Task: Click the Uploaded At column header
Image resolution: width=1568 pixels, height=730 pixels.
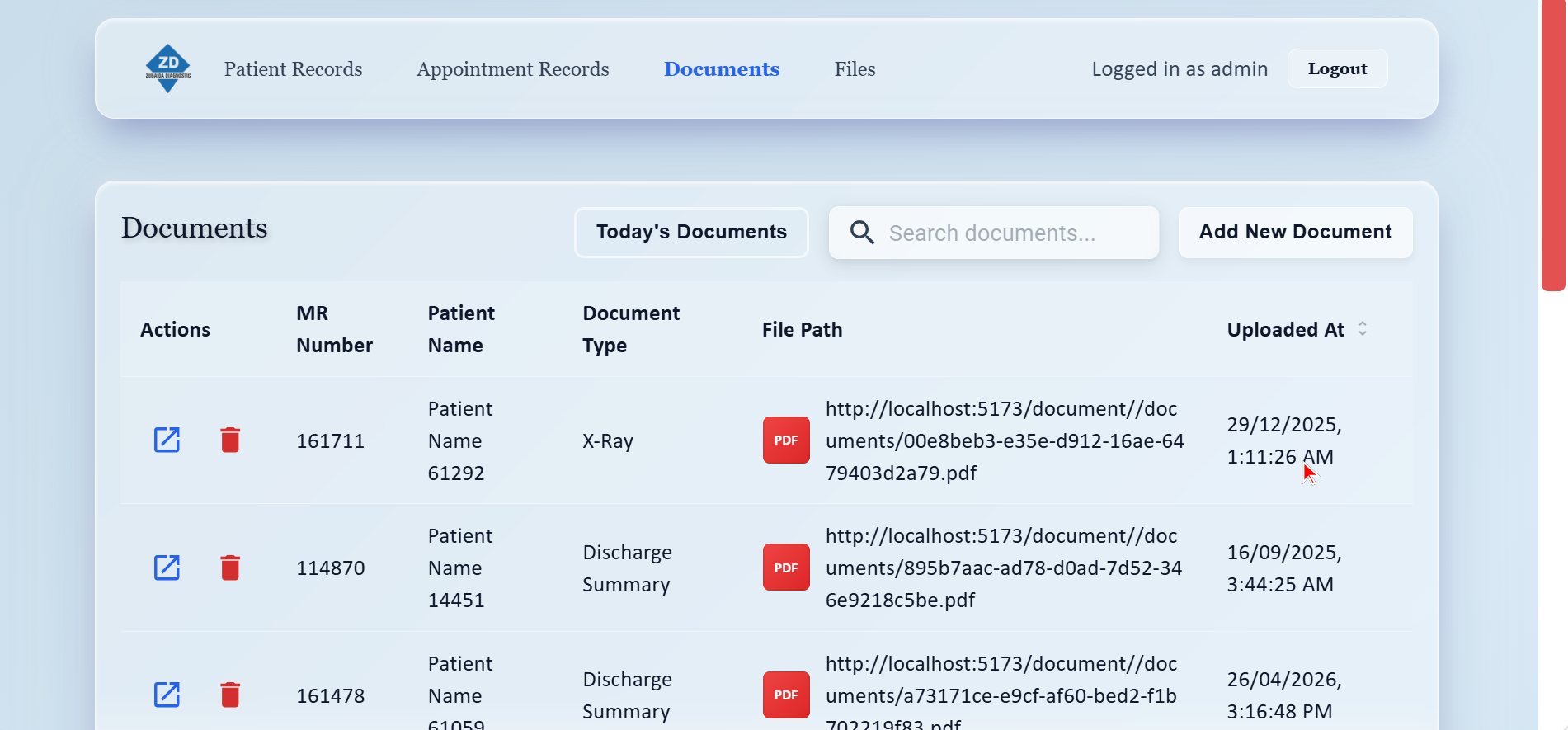Action: (1285, 329)
